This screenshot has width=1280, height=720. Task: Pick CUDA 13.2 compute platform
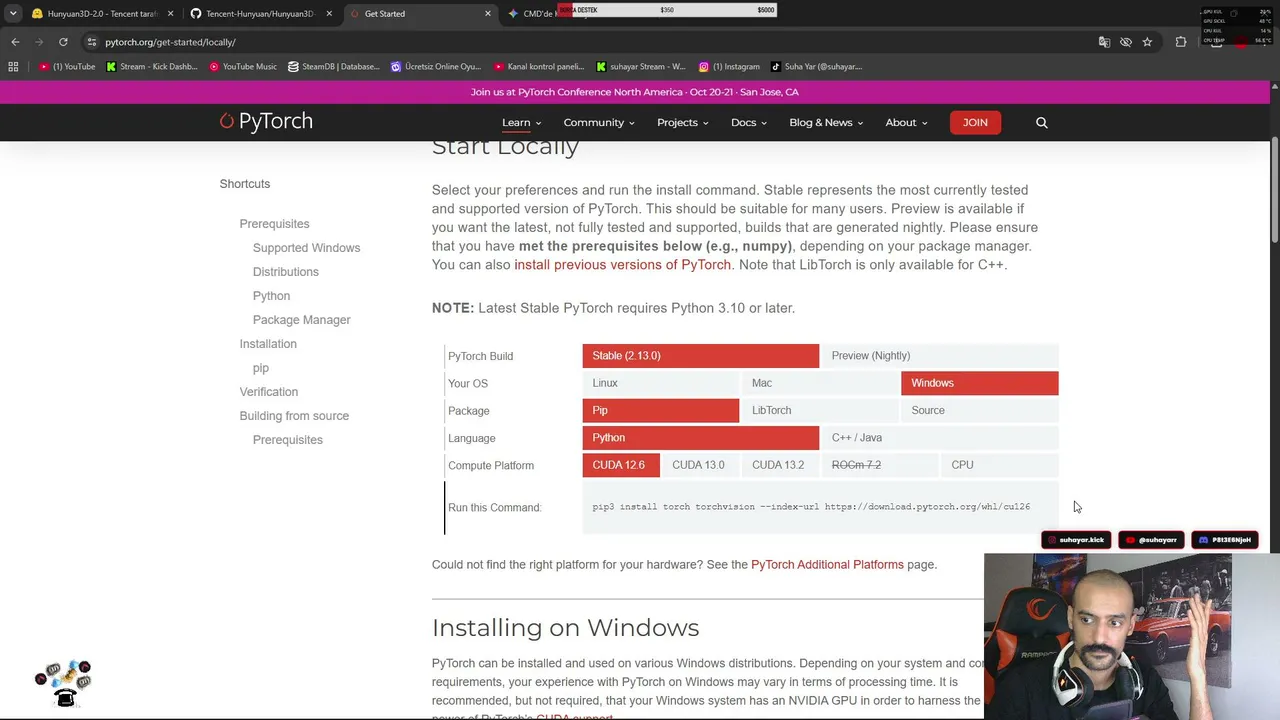pyautogui.click(x=780, y=465)
